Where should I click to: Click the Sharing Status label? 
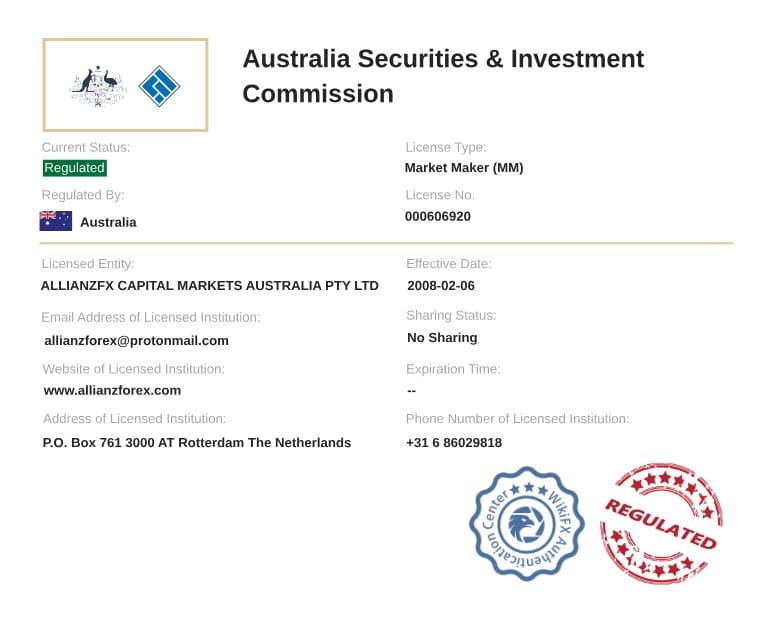[451, 315]
